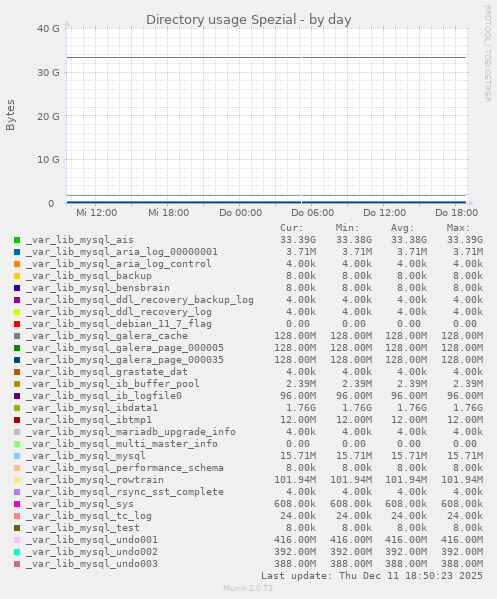Click the Munin 2.0.73 footer text
This screenshot has height=599, width=497.
(248, 588)
